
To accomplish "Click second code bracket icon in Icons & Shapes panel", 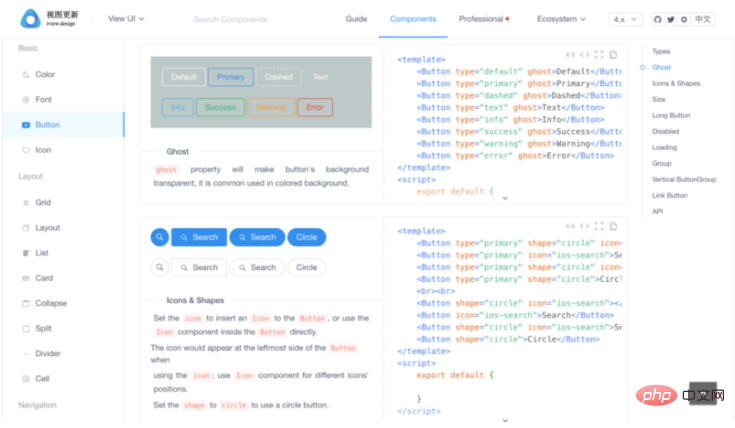I will [x=585, y=226].
